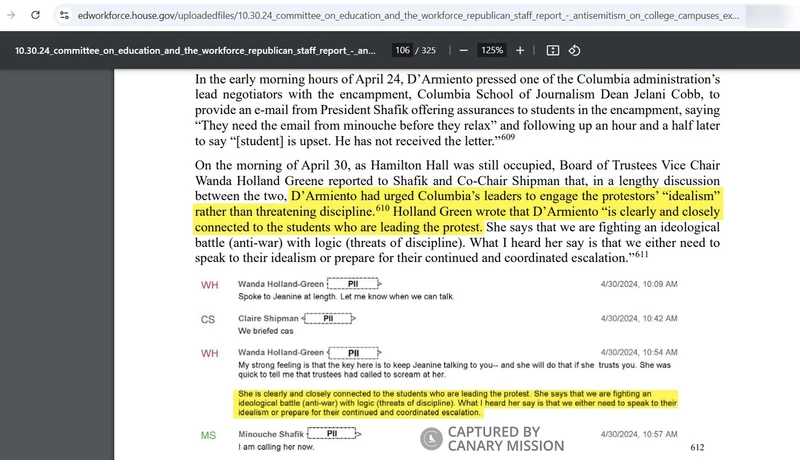Click the total page count 325

click(429, 50)
